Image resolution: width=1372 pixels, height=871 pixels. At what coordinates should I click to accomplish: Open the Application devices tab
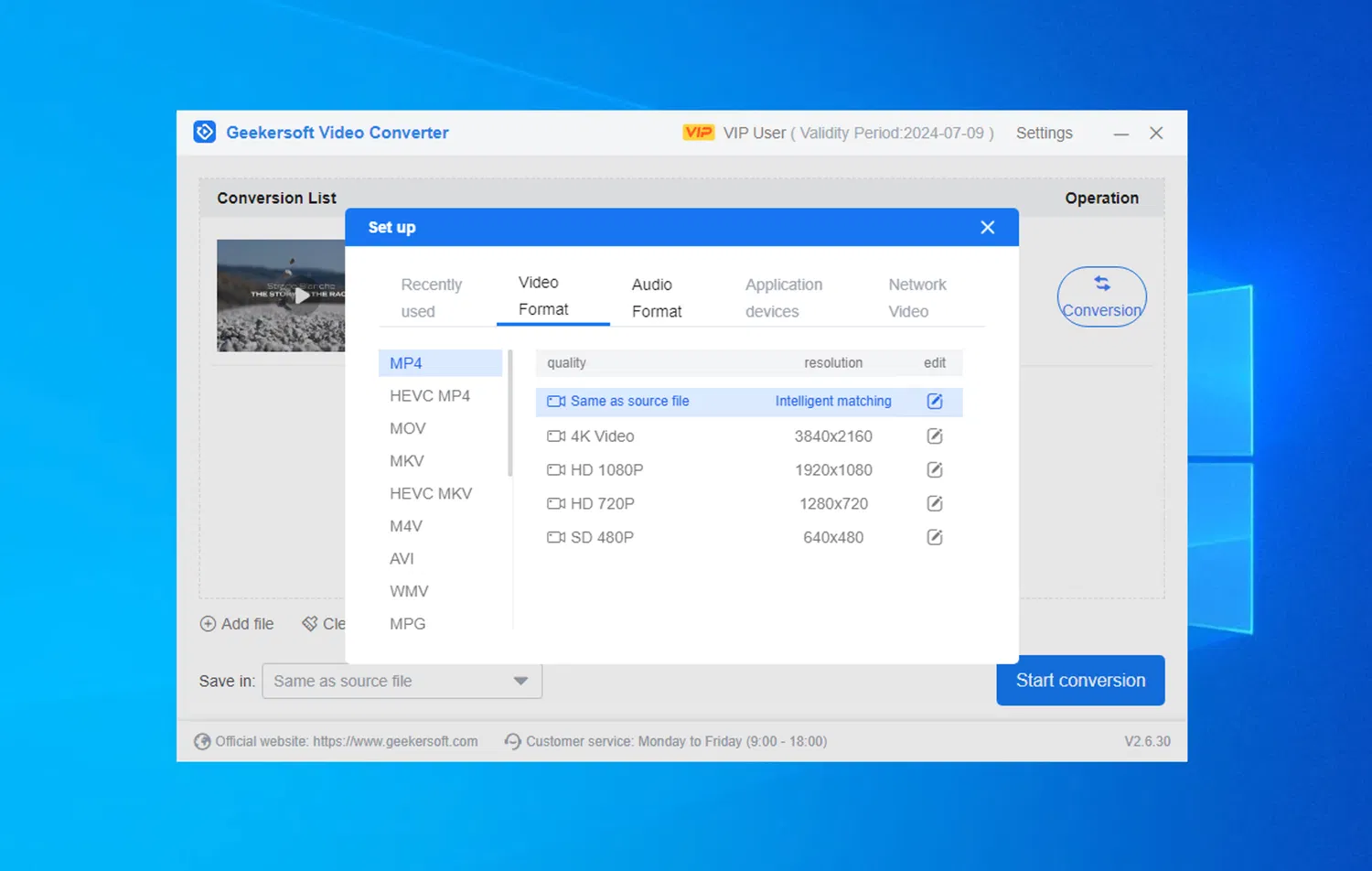[784, 298]
